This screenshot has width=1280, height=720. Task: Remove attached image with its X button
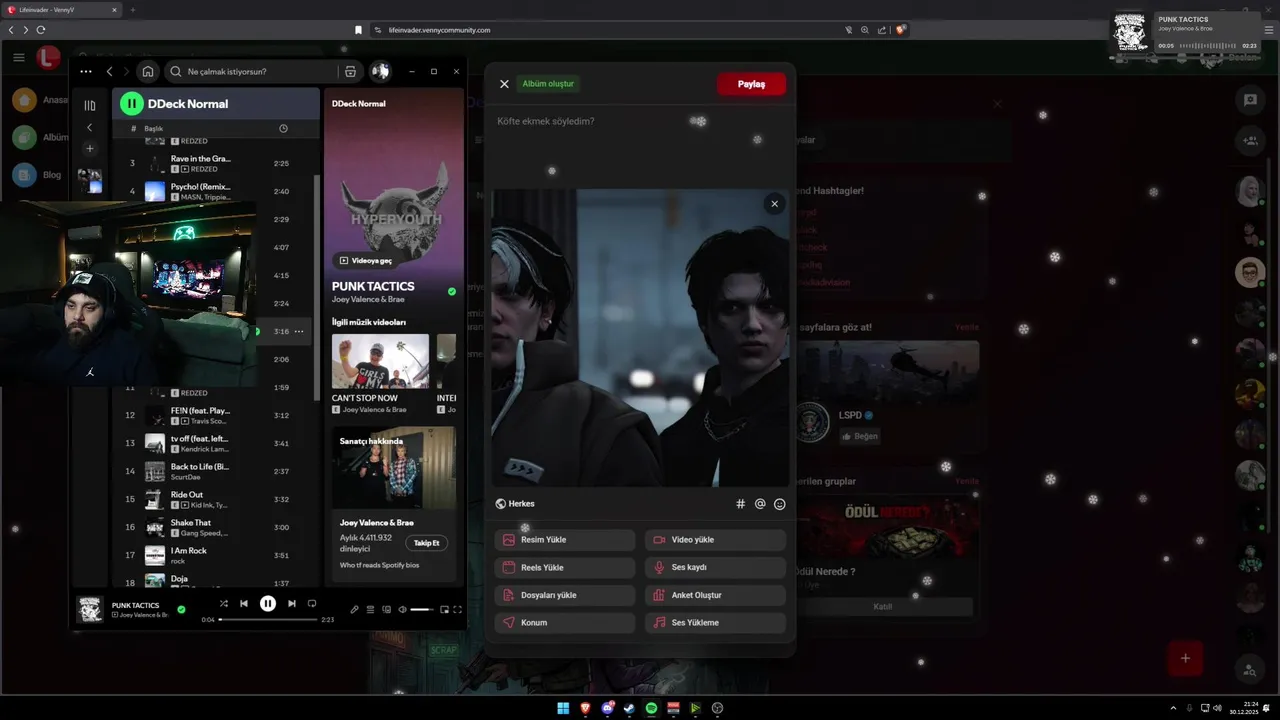coord(774,204)
